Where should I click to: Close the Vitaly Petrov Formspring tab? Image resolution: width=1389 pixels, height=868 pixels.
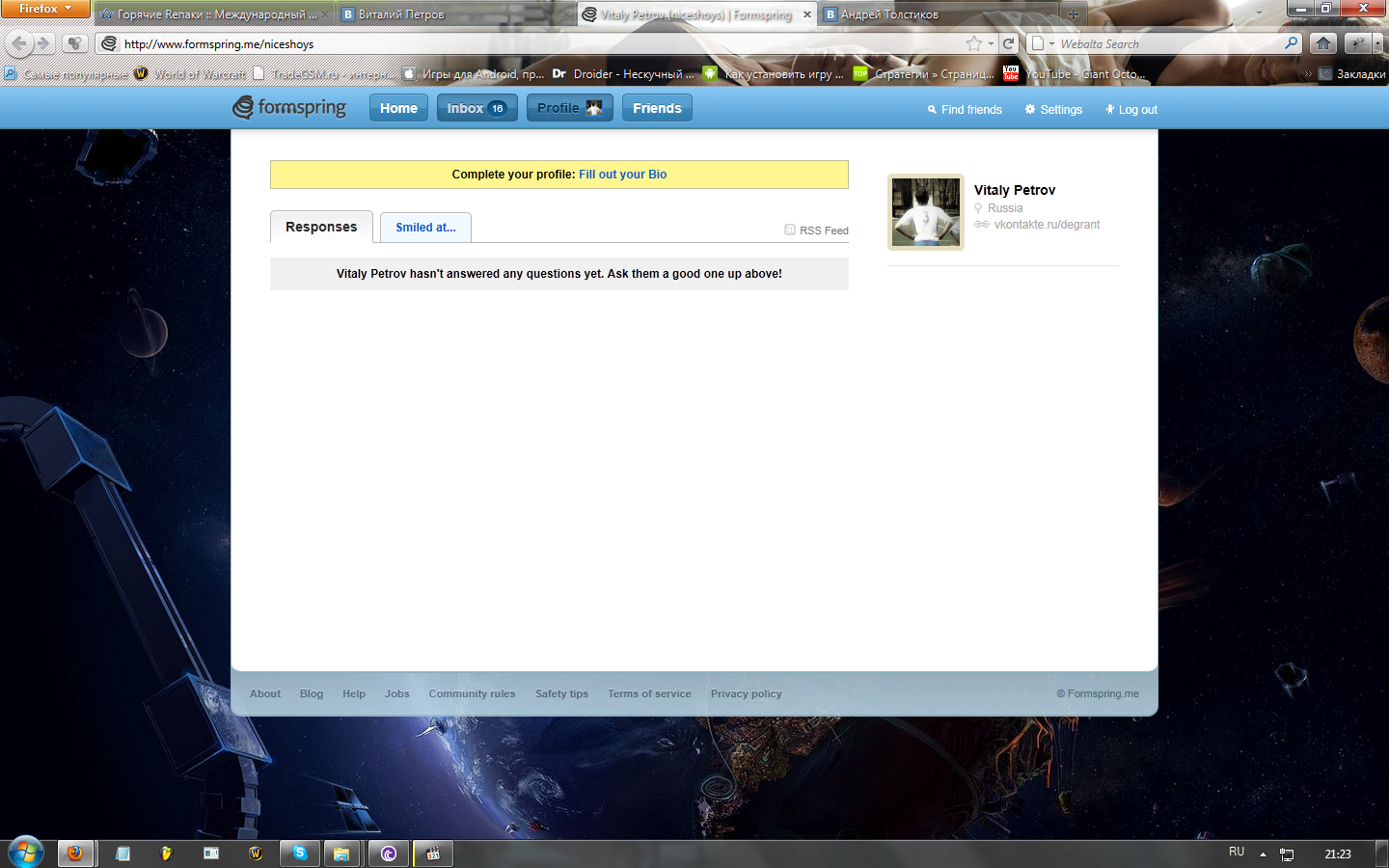click(807, 14)
